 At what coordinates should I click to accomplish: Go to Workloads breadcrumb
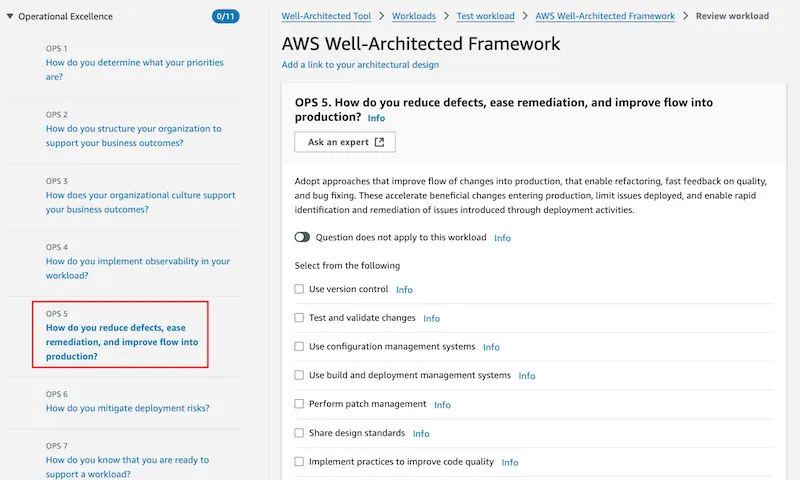(414, 16)
